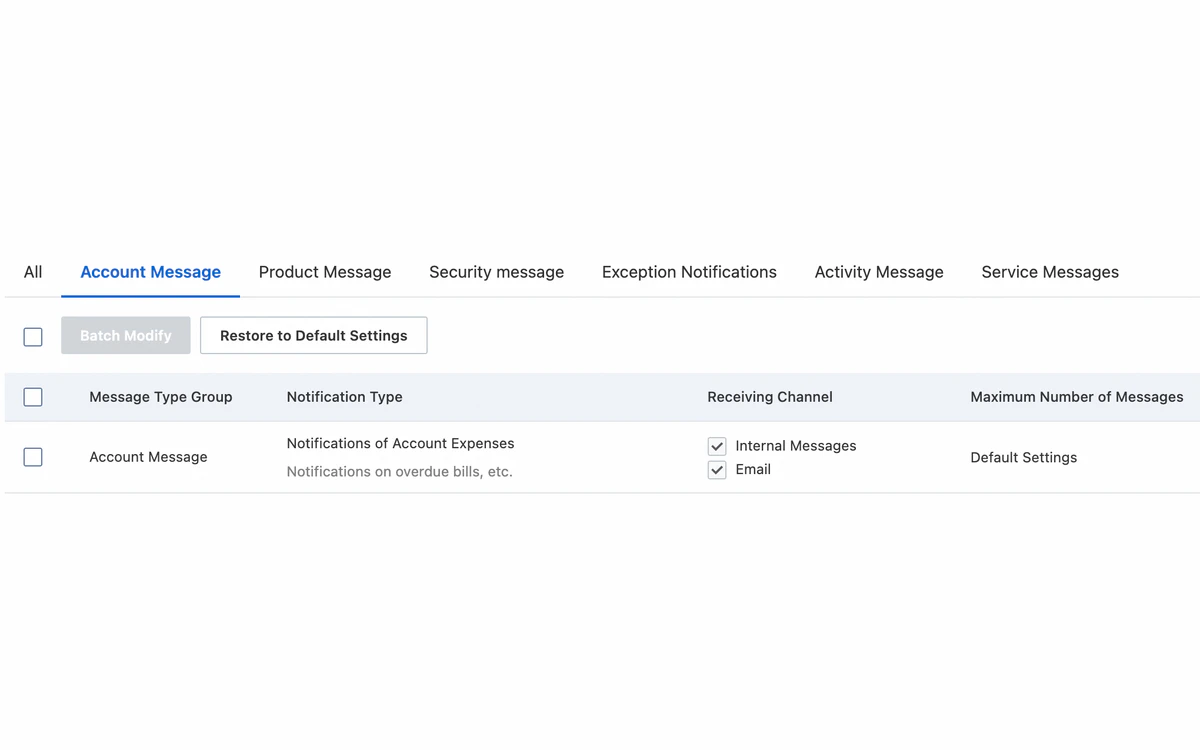Screen dimensions: 1200x750
Task: Uncheck the Email channel checkbox
Action: click(717, 469)
